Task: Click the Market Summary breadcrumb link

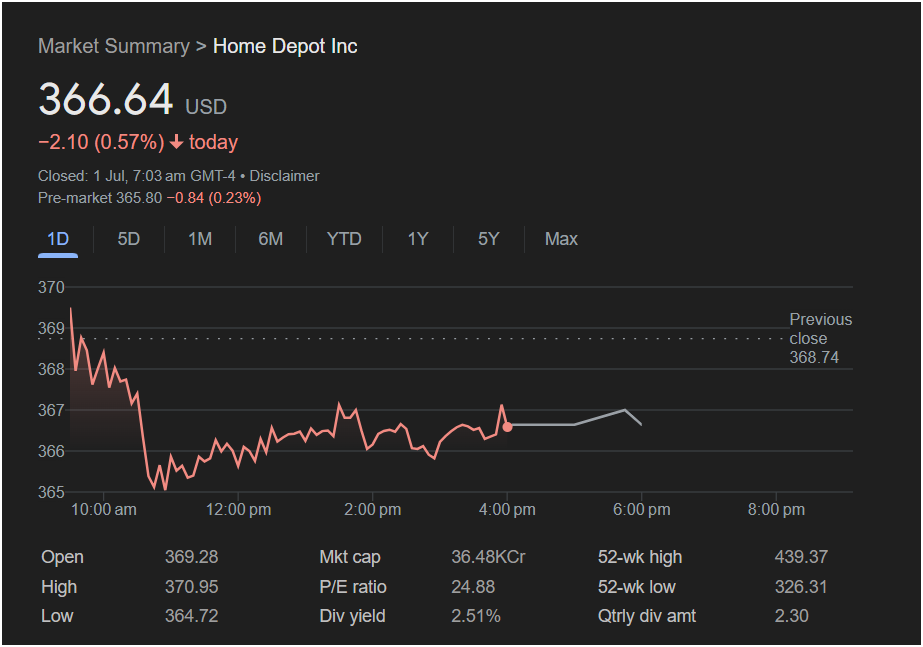Action: tap(114, 46)
